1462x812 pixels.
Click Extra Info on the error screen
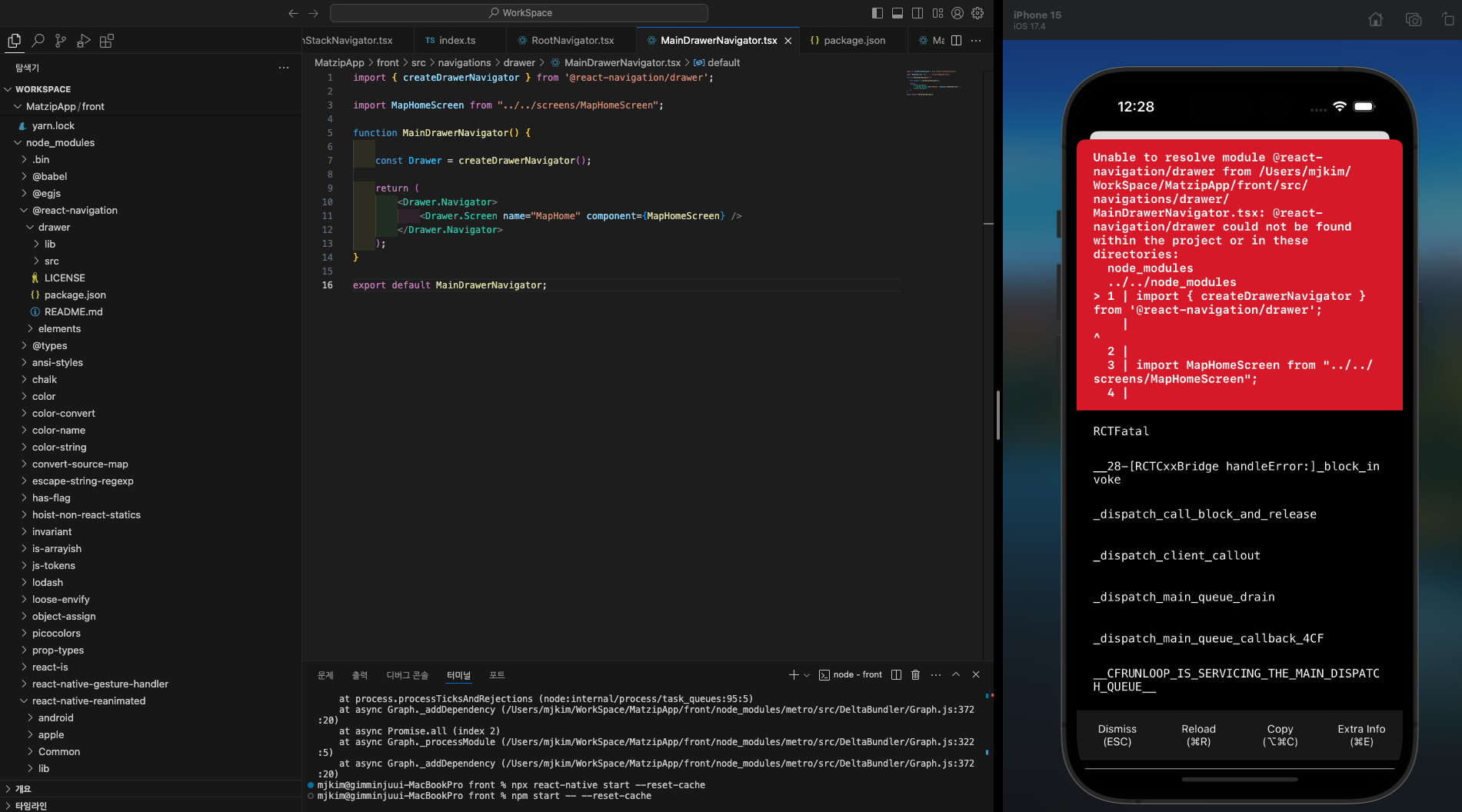coord(1361,735)
